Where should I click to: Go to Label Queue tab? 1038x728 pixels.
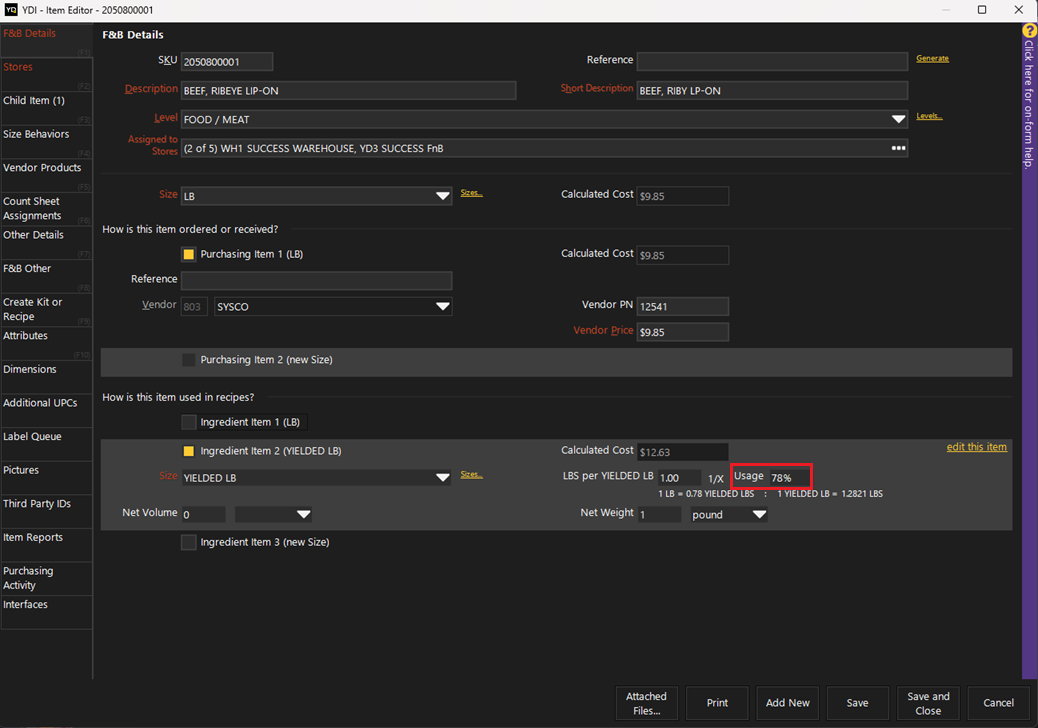(46, 444)
